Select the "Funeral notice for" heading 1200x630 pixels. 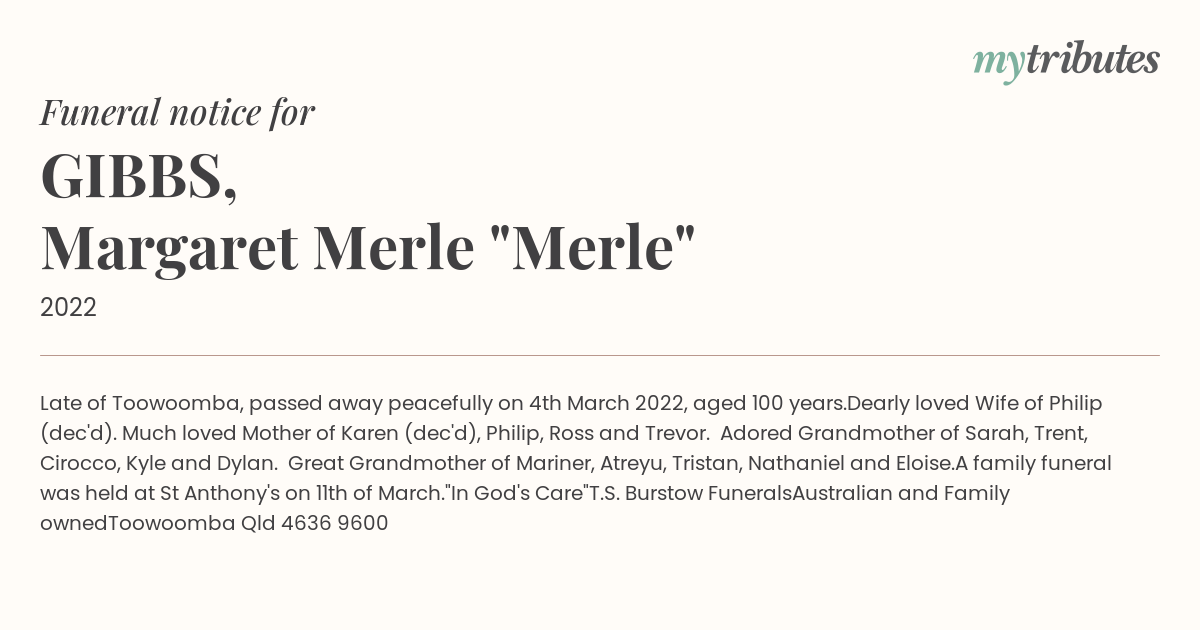[177, 113]
